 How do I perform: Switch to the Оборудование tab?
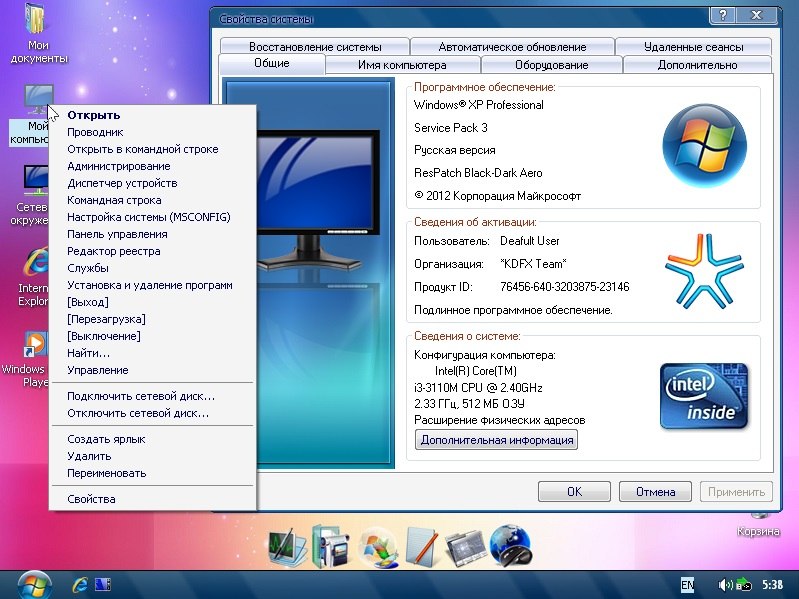click(x=551, y=65)
